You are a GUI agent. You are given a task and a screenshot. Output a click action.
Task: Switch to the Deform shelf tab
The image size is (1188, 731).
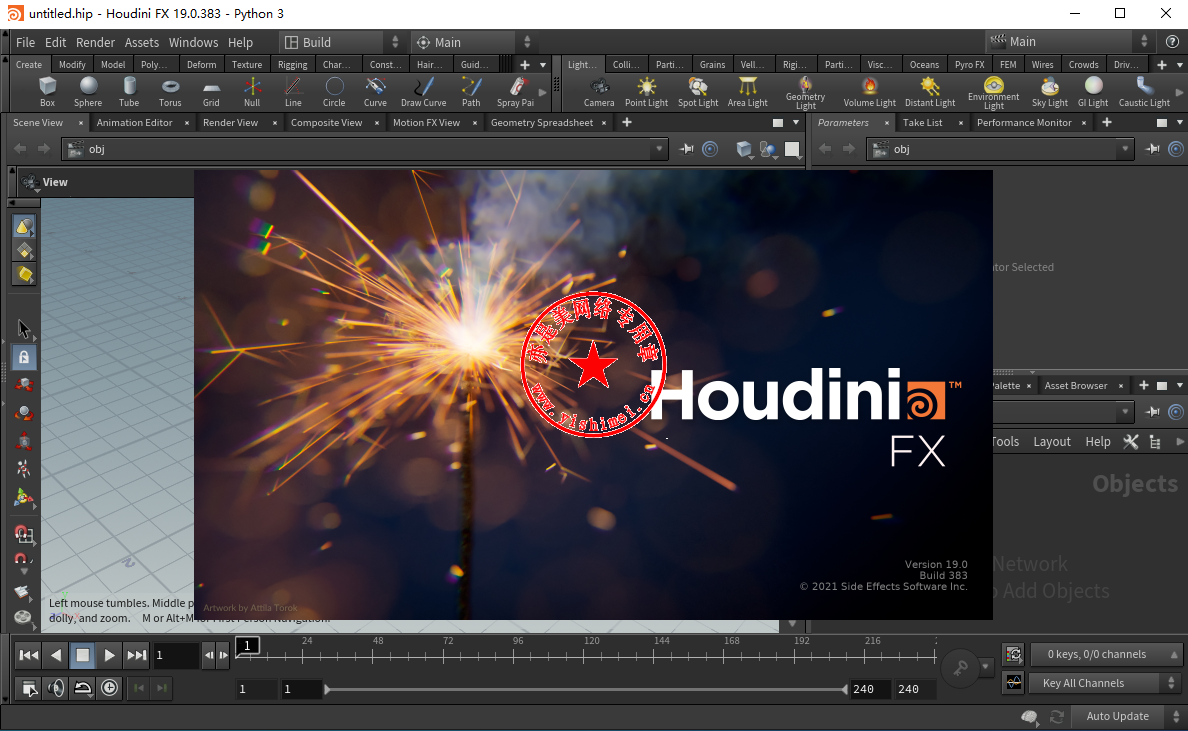(x=202, y=65)
